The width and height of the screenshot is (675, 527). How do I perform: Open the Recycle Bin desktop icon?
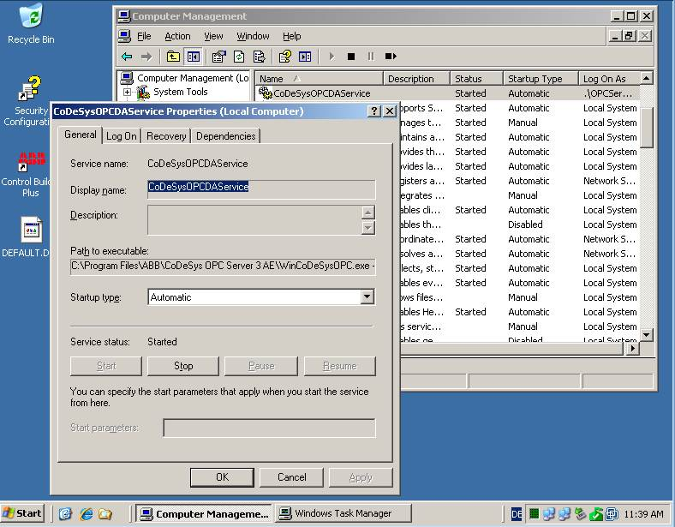pos(31,16)
